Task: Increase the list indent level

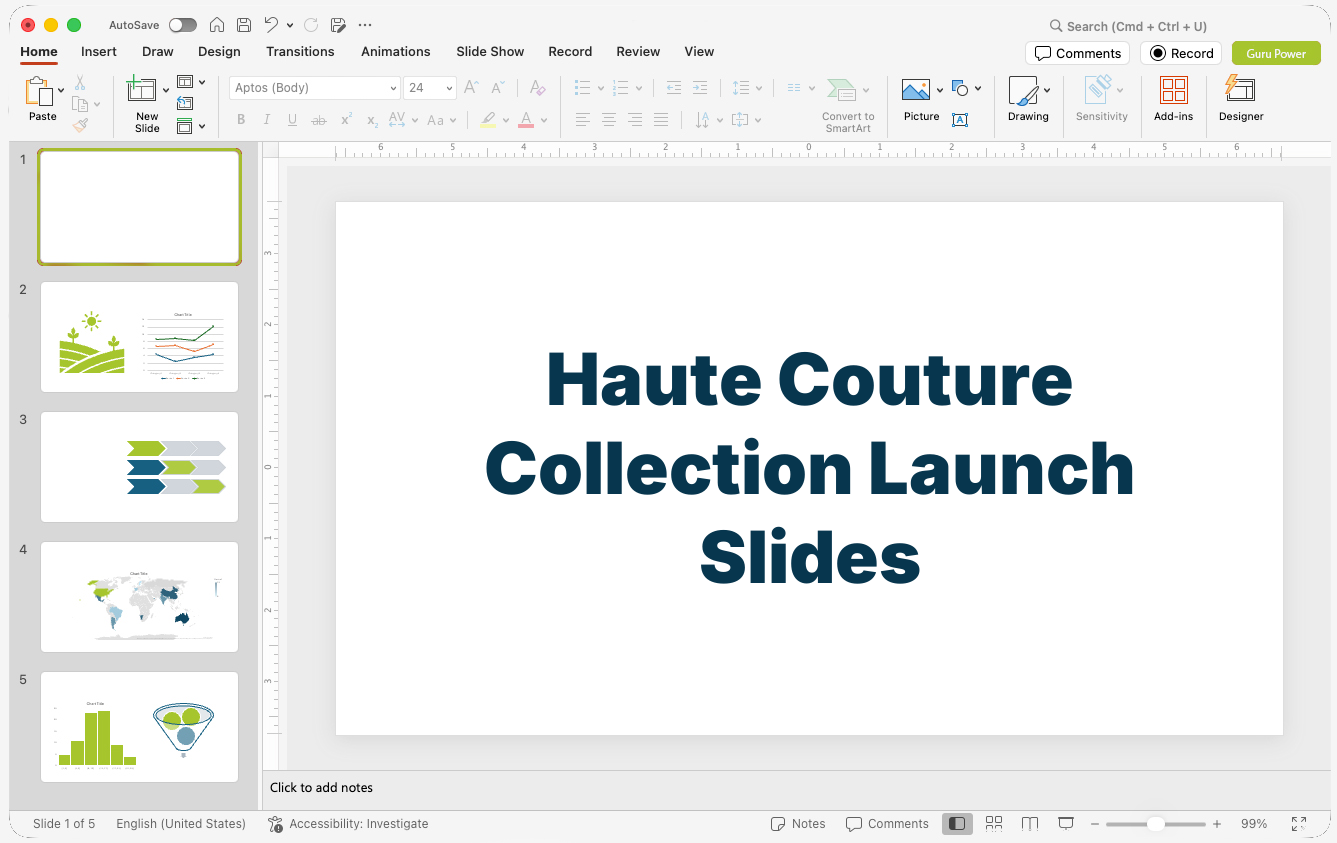Action: click(700, 88)
